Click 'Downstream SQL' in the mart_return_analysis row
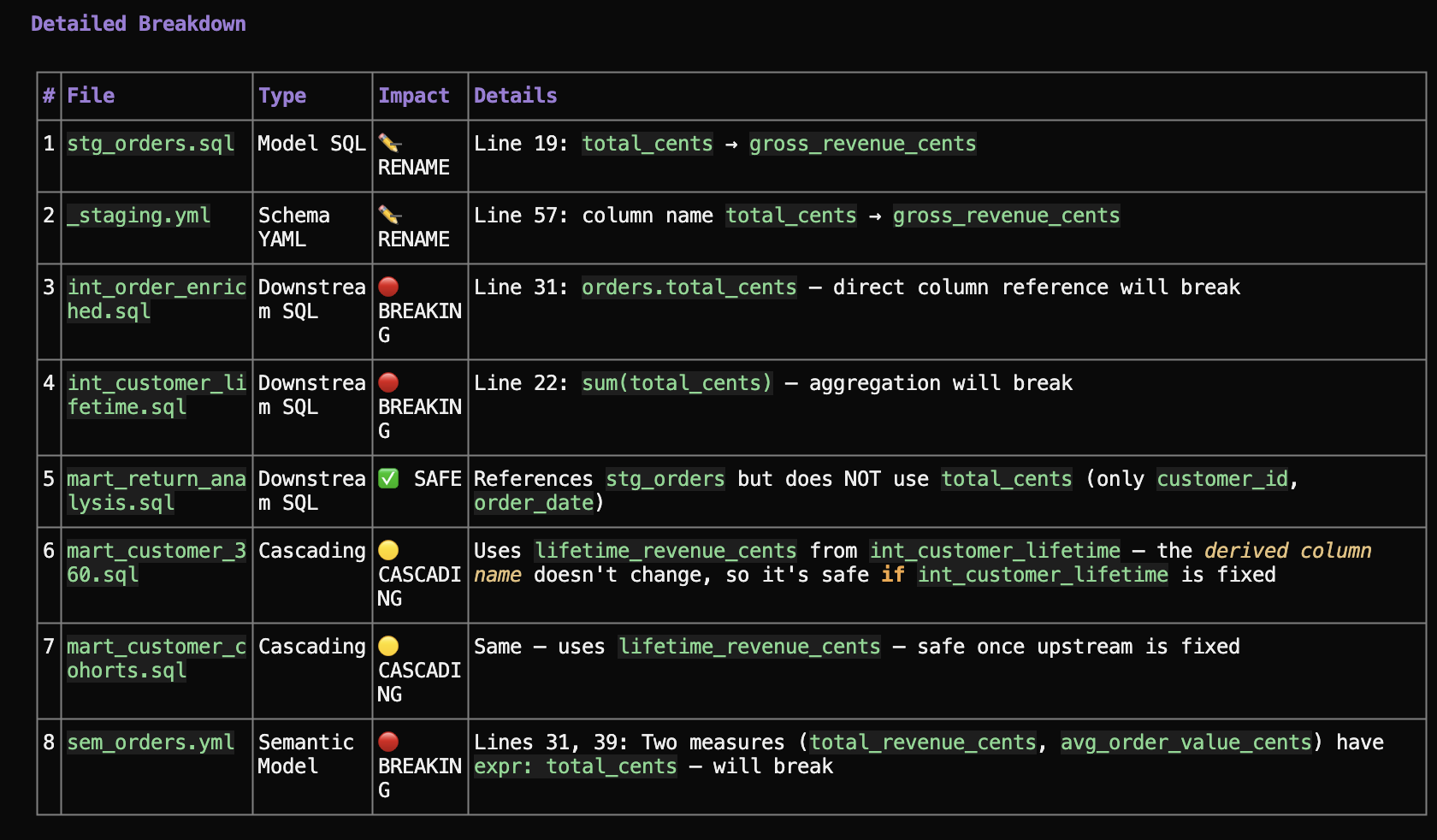 coord(312,491)
